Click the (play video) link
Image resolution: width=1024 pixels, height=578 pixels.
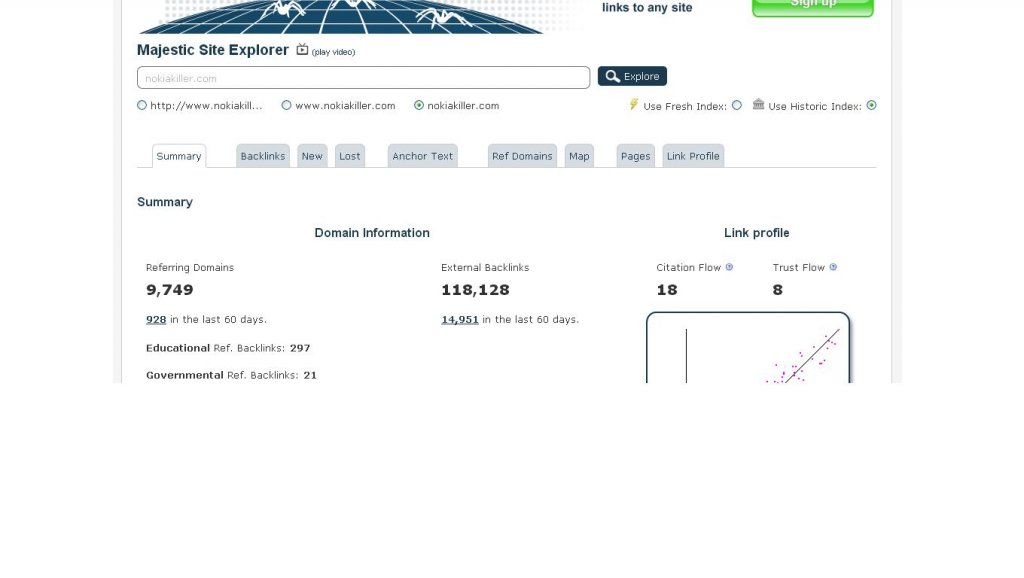(x=333, y=52)
